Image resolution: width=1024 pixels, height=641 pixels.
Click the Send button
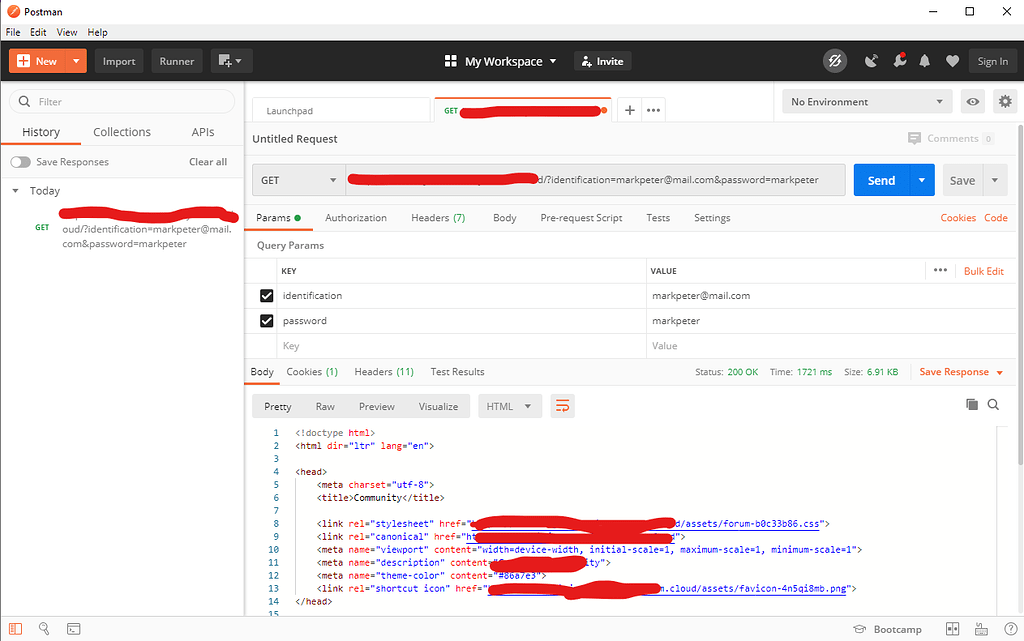click(881, 180)
